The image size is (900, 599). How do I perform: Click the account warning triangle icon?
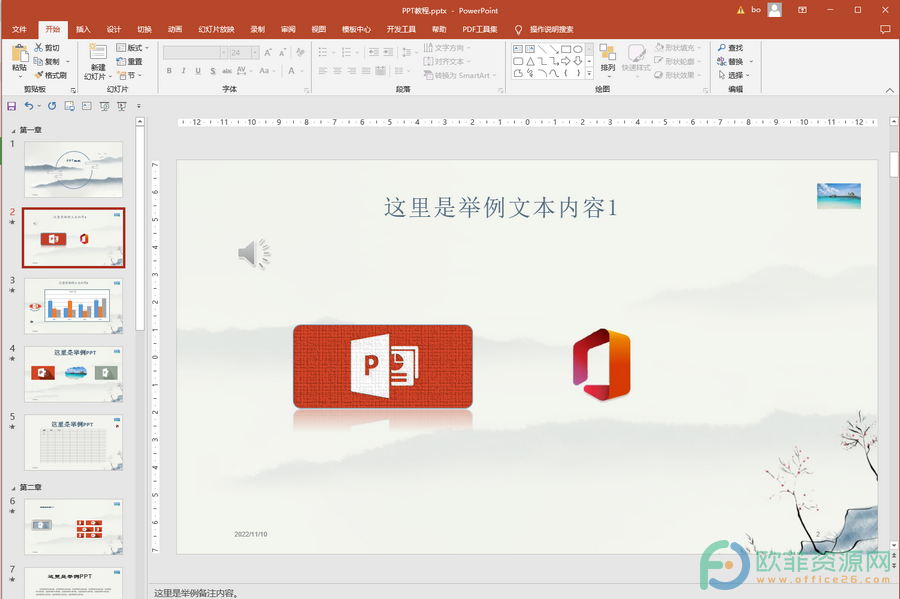[740, 10]
